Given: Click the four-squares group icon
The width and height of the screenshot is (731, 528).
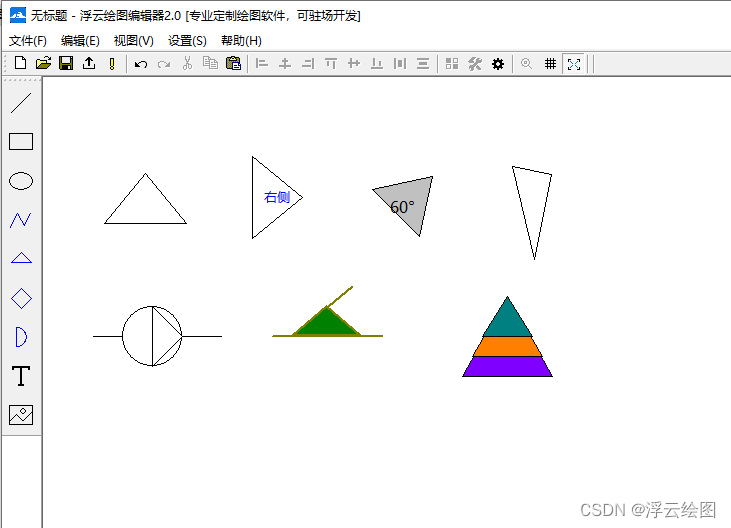Looking at the screenshot, I should (x=452, y=64).
